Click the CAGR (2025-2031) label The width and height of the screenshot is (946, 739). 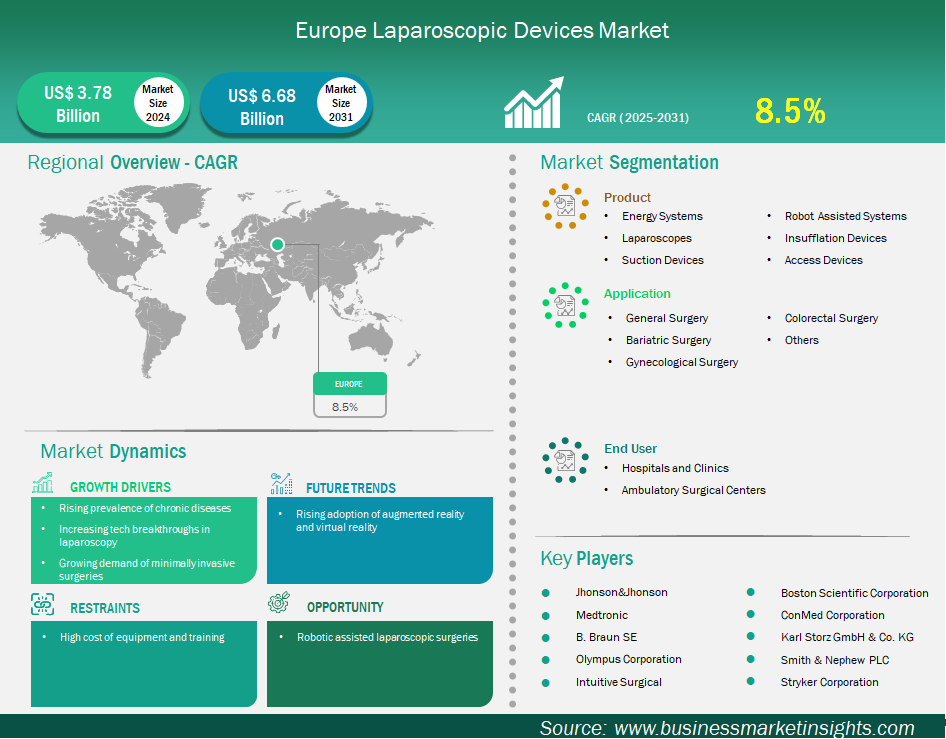(x=638, y=118)
